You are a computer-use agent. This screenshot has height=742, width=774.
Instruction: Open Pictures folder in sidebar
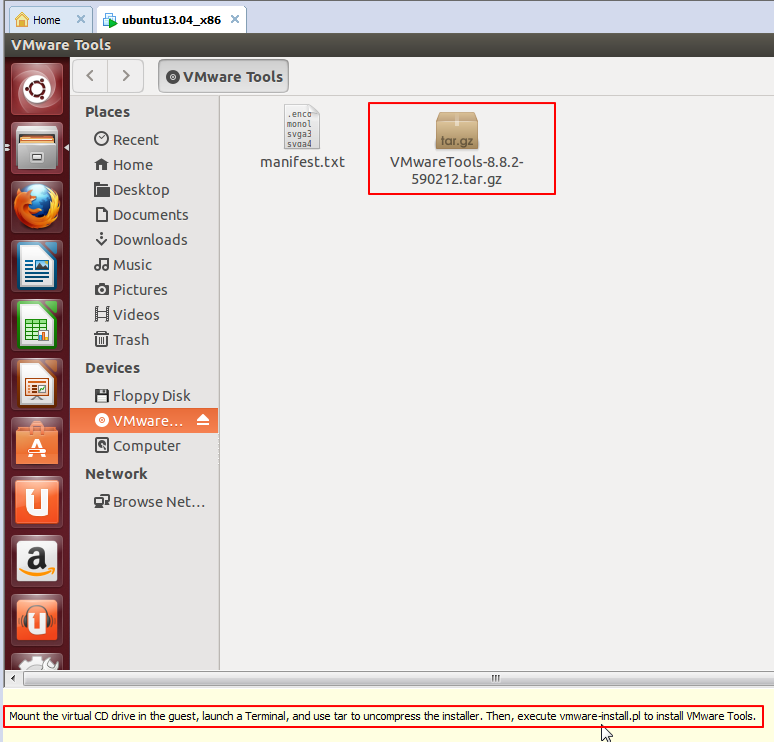[144, 290]
